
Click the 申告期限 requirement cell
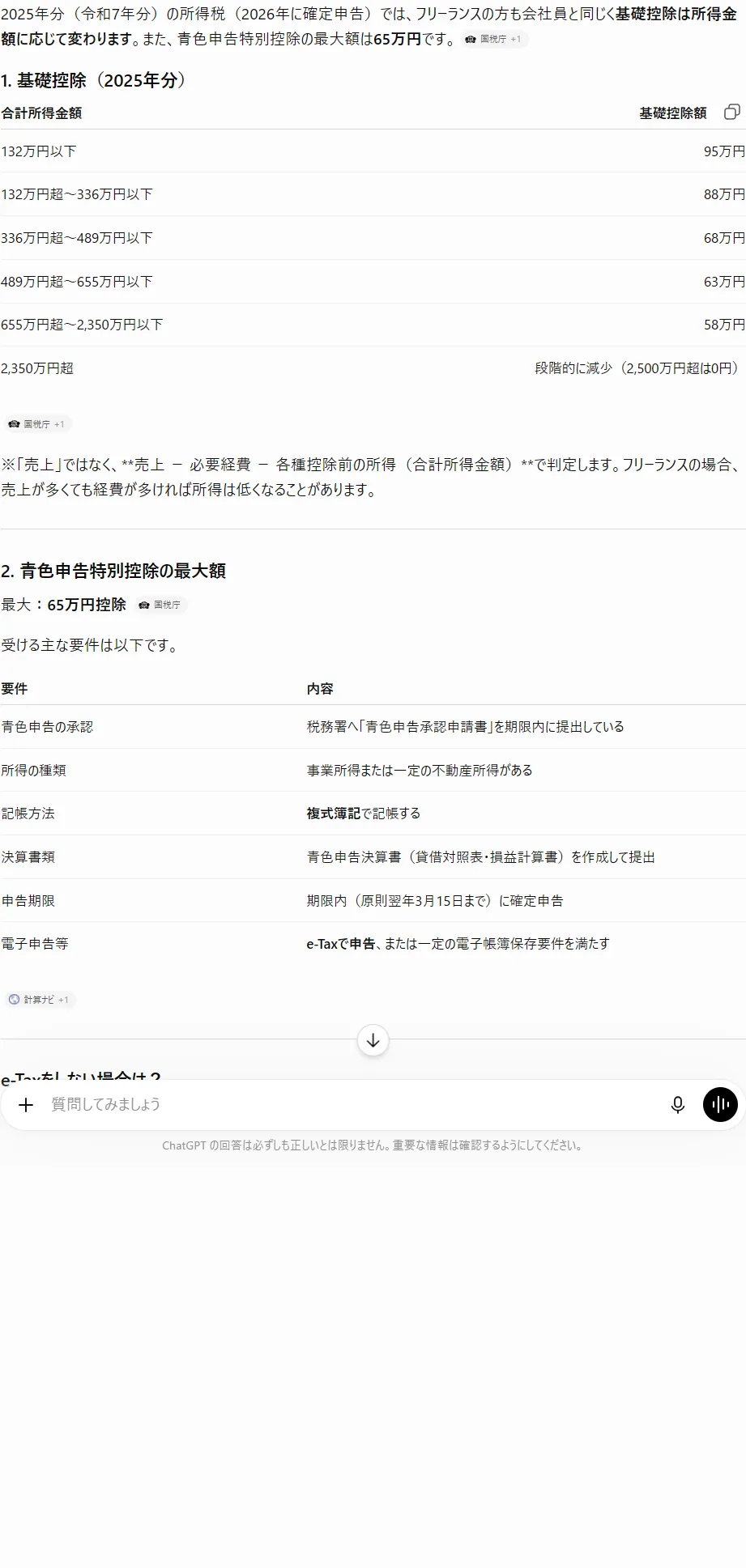click(28, 901)
